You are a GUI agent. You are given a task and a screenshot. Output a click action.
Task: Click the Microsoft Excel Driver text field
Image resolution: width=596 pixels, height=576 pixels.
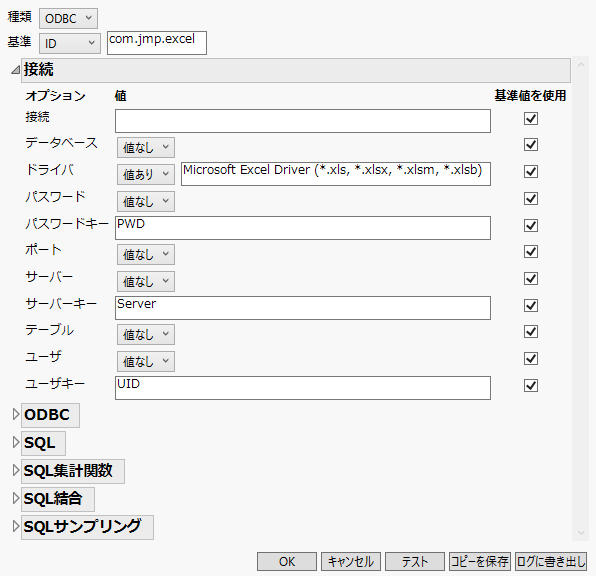tap(336, 174)
